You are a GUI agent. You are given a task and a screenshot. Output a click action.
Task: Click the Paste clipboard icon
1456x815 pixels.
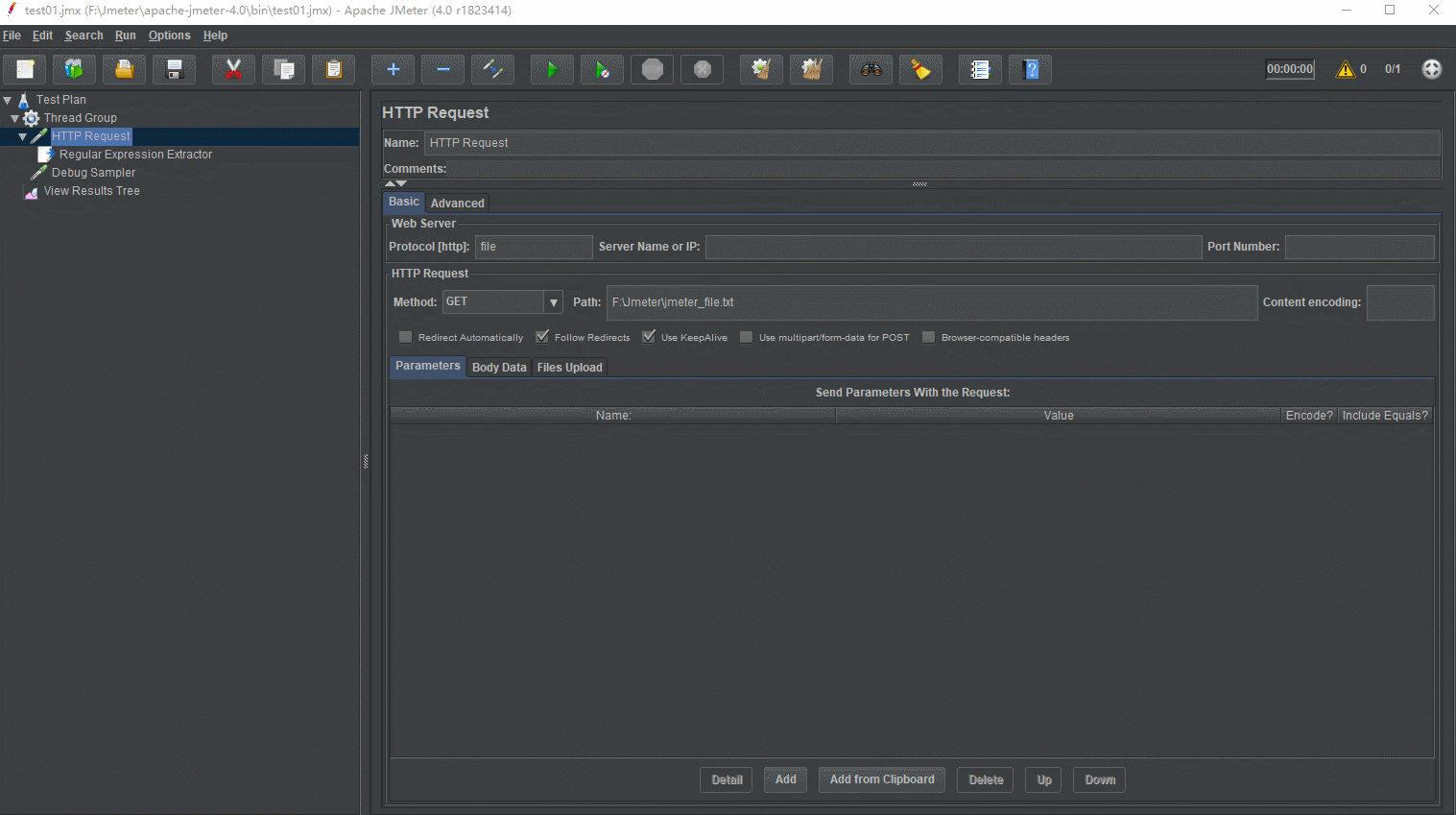(333, 69)
